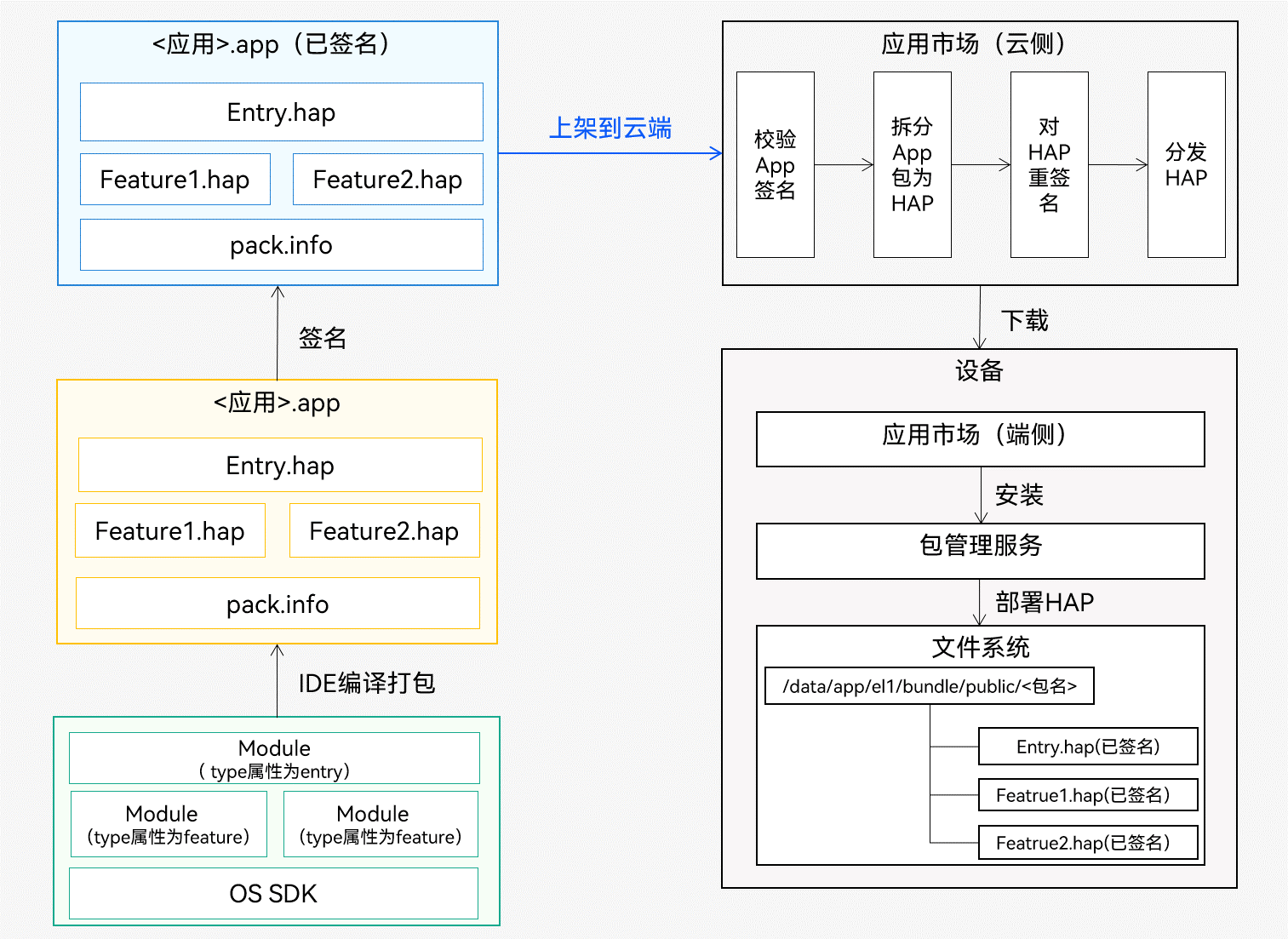This screenshot has width=1288, height=939.
Task: Select Feature1.hap in the signed app package
Action: coord(175,180)
